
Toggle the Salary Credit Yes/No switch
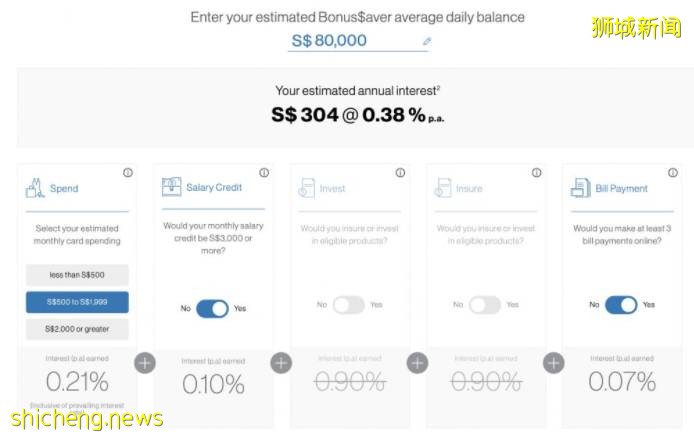212,308
